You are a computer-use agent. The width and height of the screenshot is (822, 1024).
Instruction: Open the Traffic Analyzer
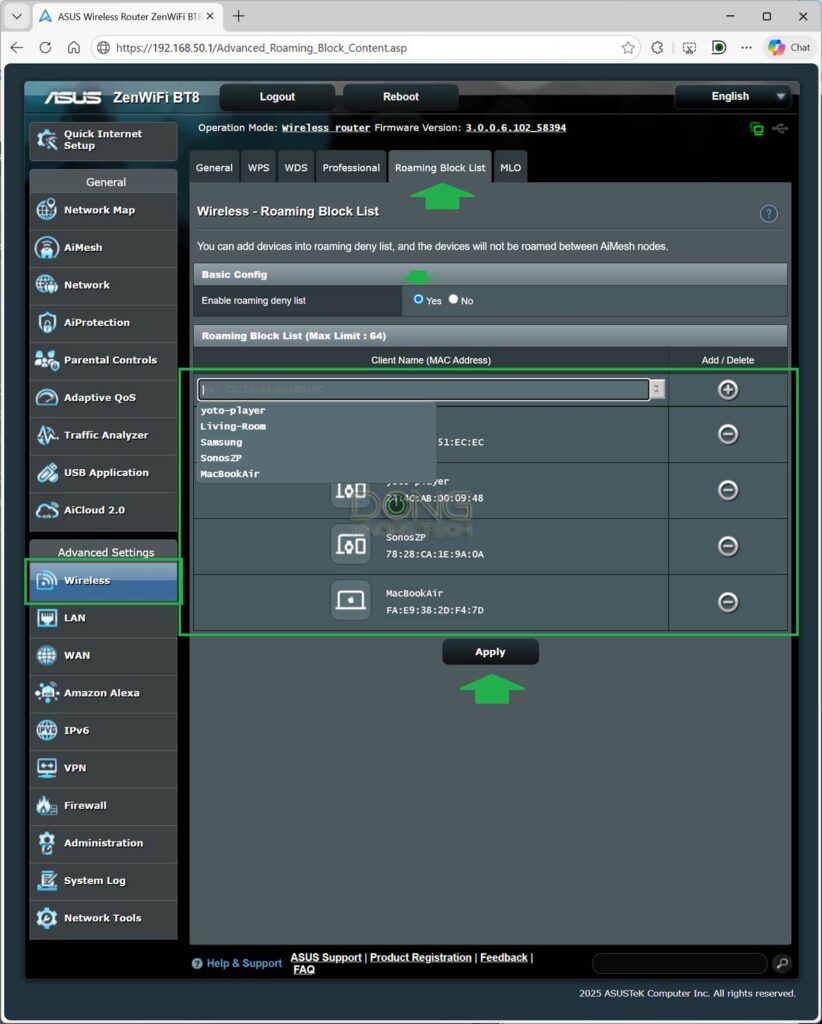tap(103, 435)
